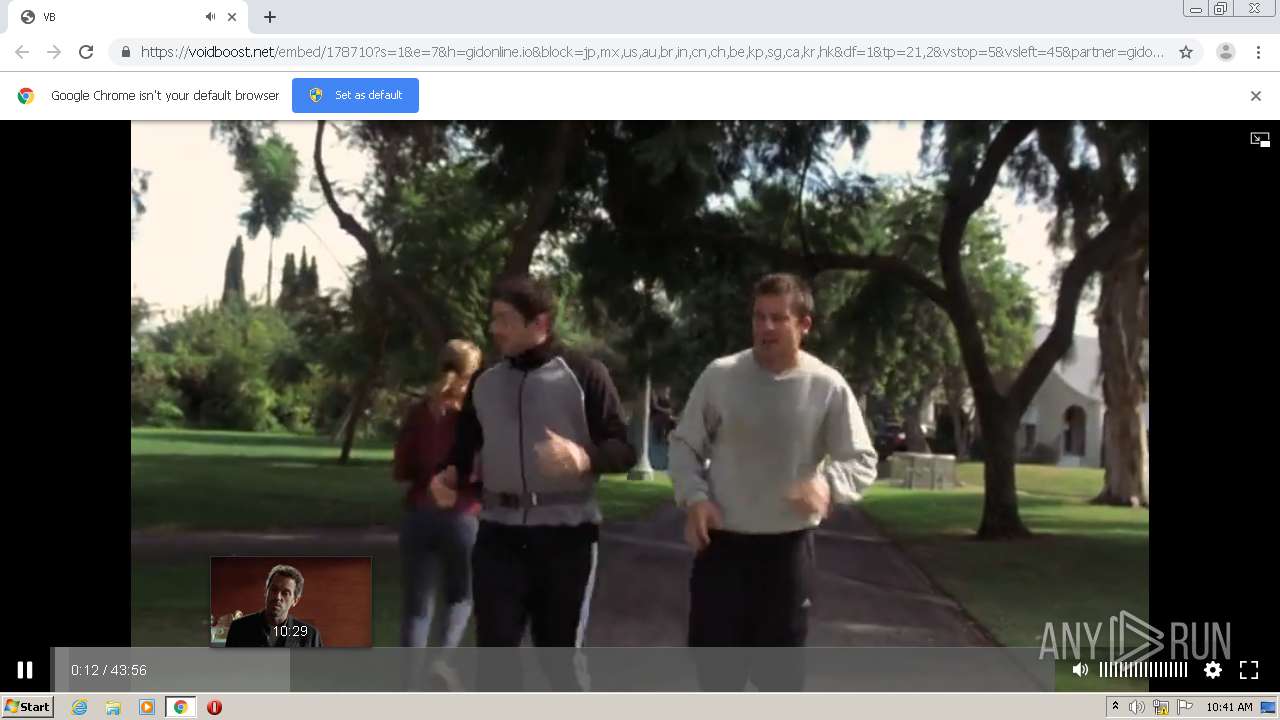Adjust the player volume level bars

tap(1143, 670)
